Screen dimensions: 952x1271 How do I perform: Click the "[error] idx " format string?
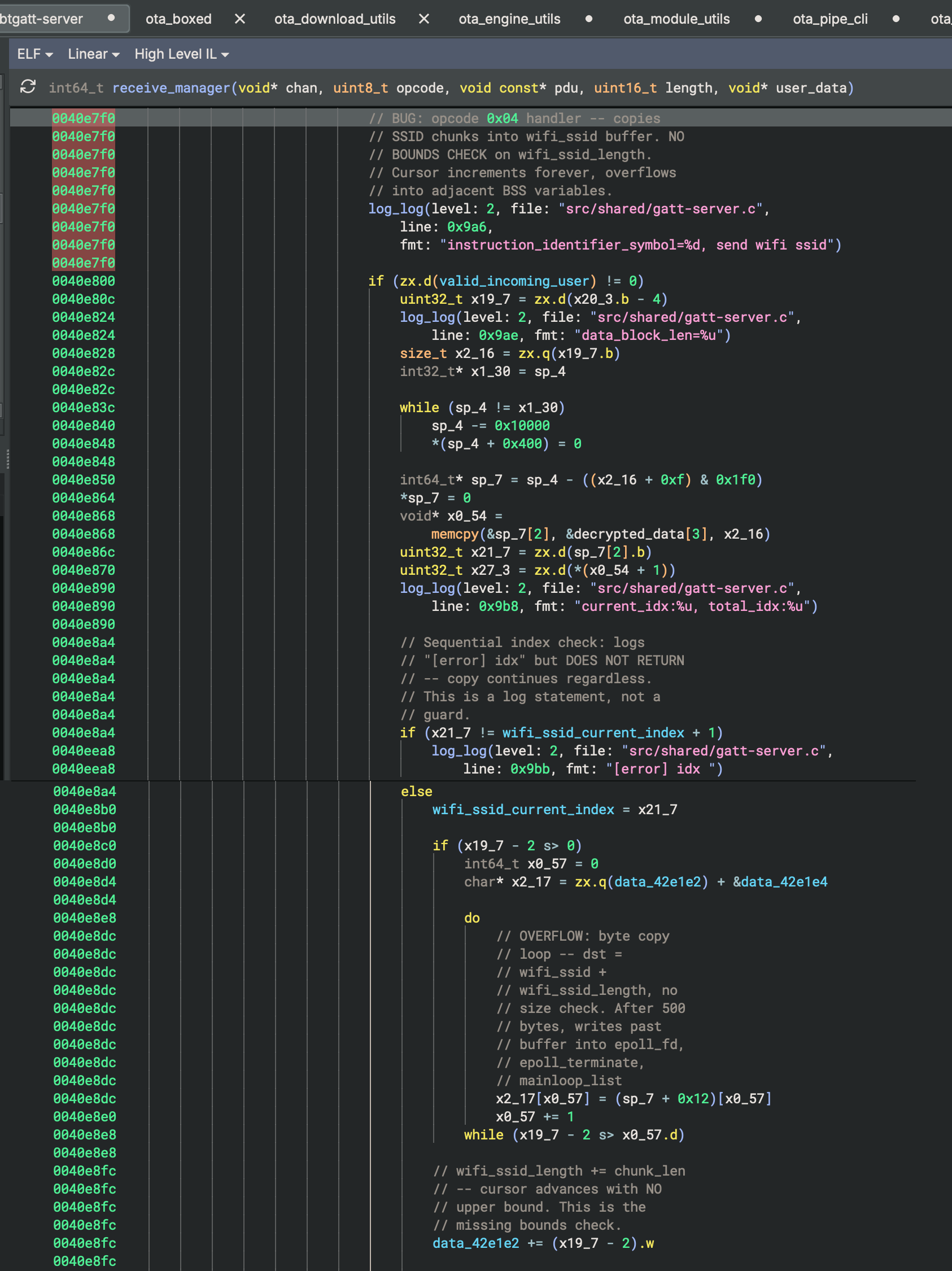[x=661, y=769]
